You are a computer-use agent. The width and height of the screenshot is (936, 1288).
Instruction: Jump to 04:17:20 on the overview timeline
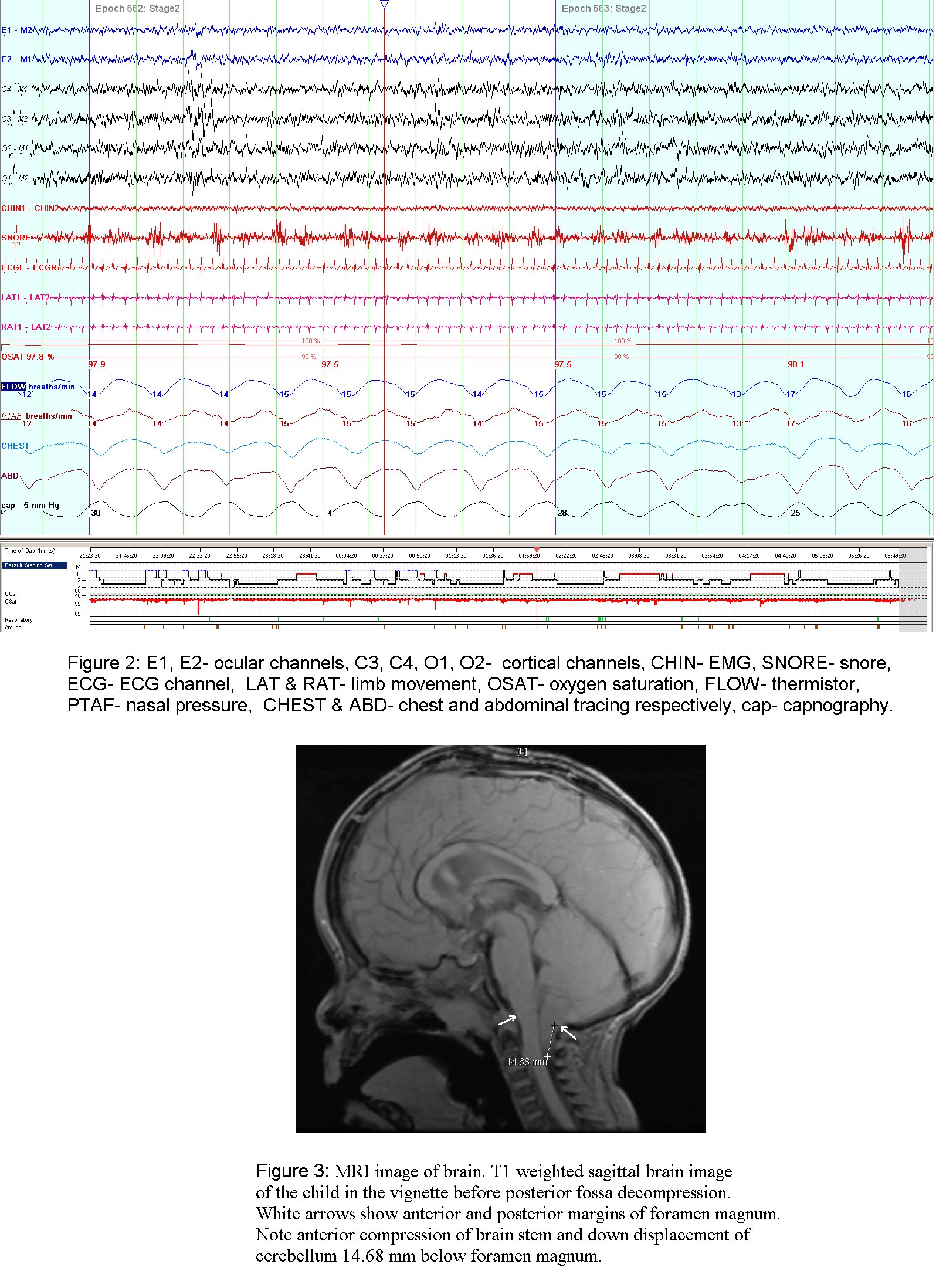coord(749,556)
